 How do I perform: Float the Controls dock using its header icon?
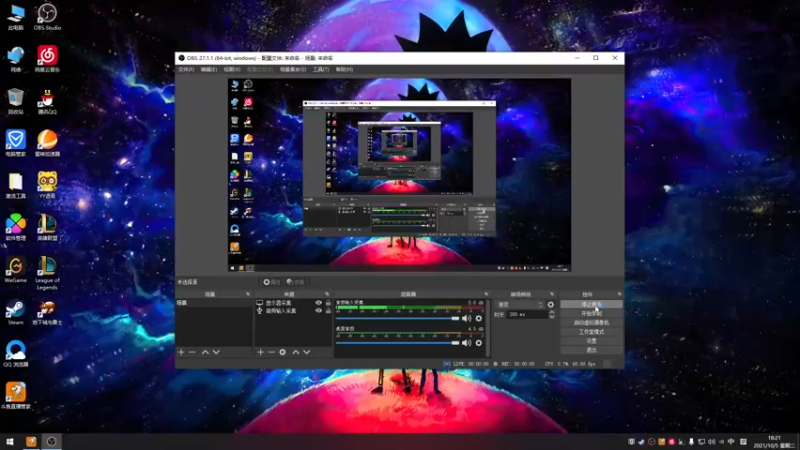tap(619, 294)
